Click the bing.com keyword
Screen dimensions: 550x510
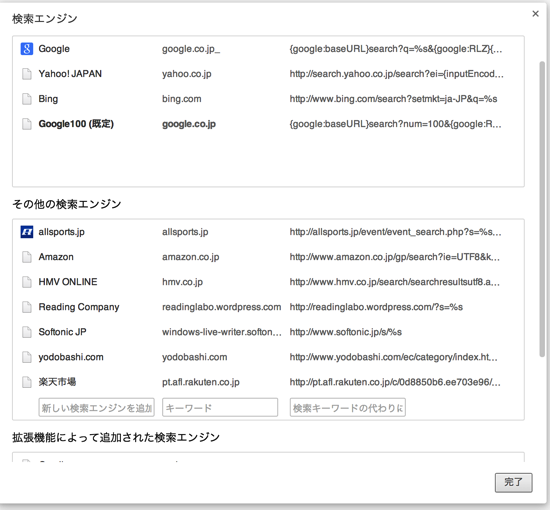(x=182, y=99)
